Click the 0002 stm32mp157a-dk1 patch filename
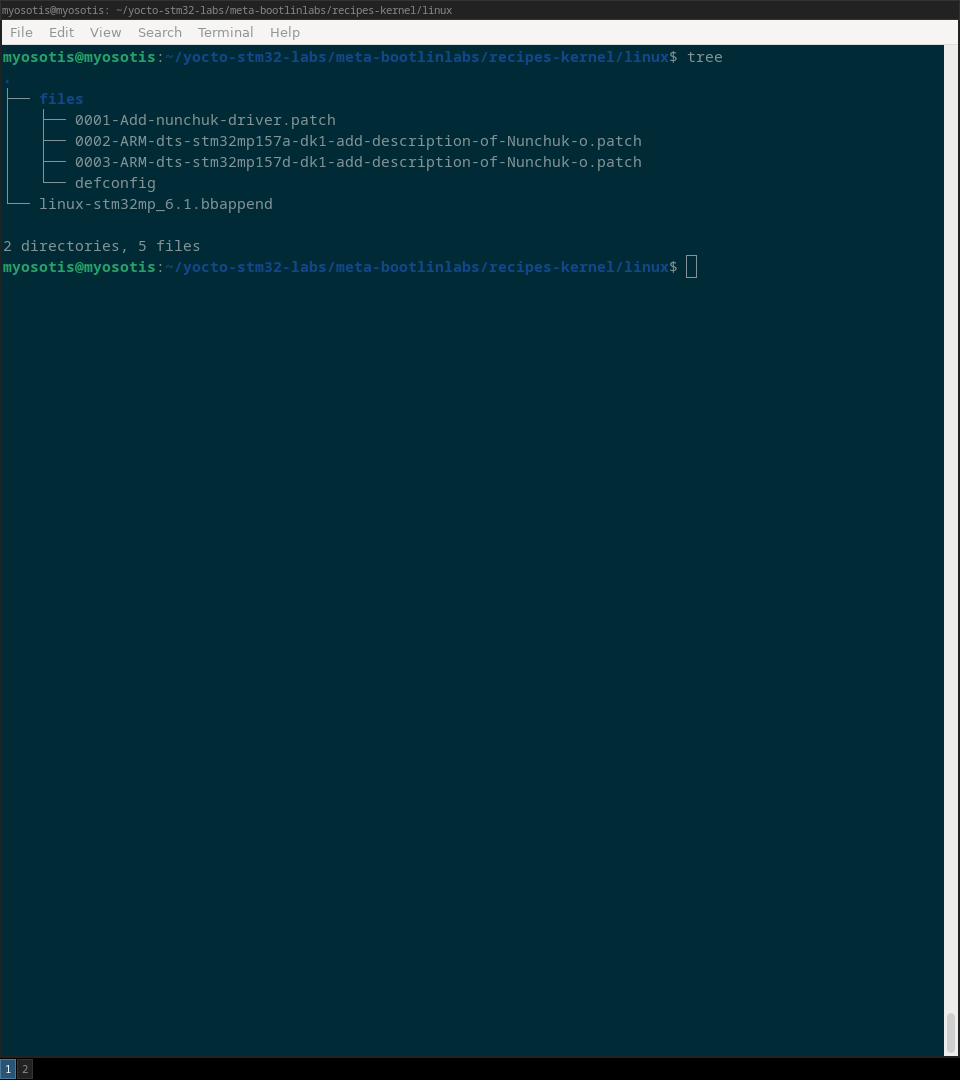The height and width of the screenshot is (1080, 960). (358, 141)
